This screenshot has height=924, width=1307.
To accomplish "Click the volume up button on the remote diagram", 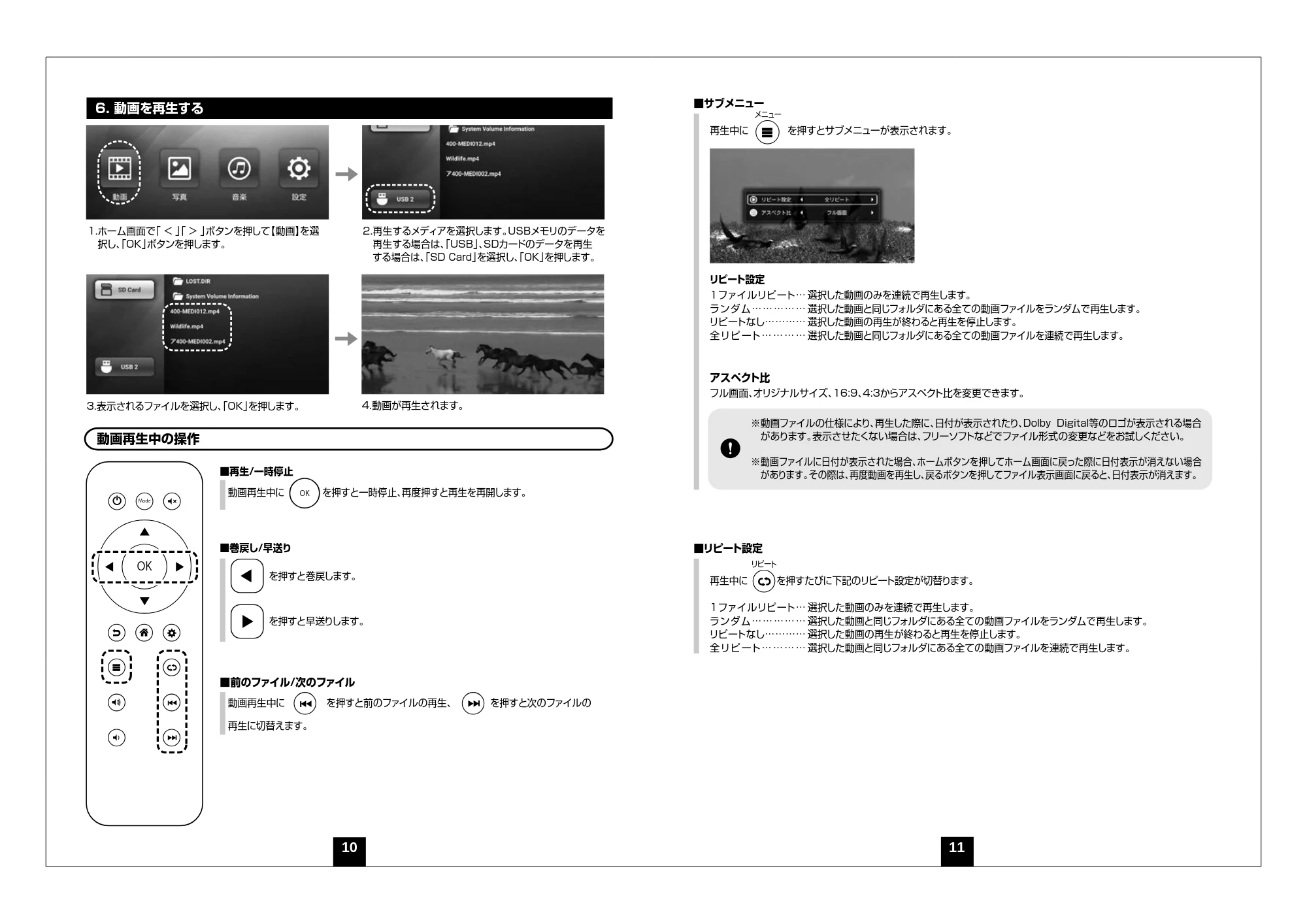I will (x=116, y=702).
